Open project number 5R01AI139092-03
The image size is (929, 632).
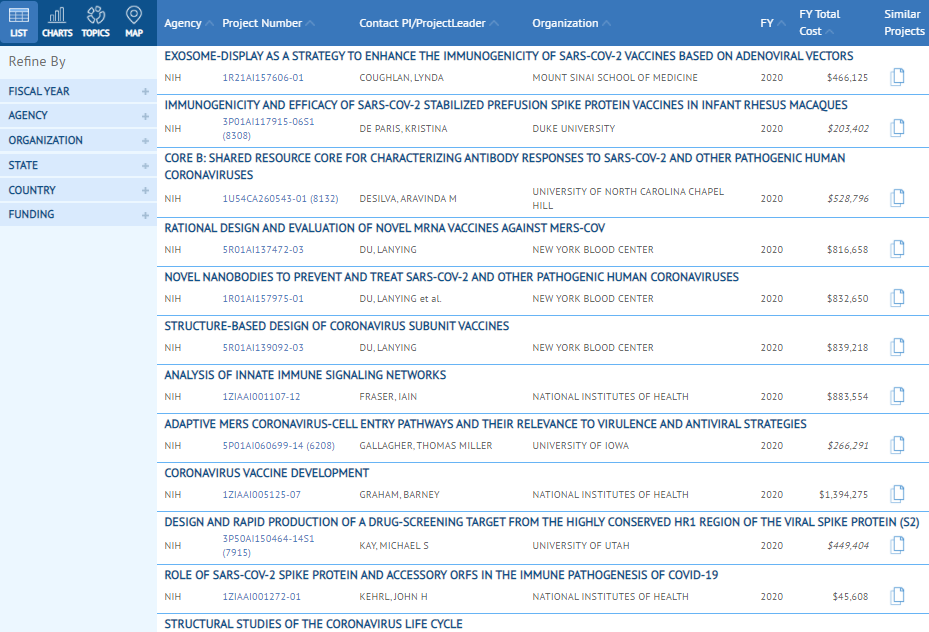coord(262,348)
